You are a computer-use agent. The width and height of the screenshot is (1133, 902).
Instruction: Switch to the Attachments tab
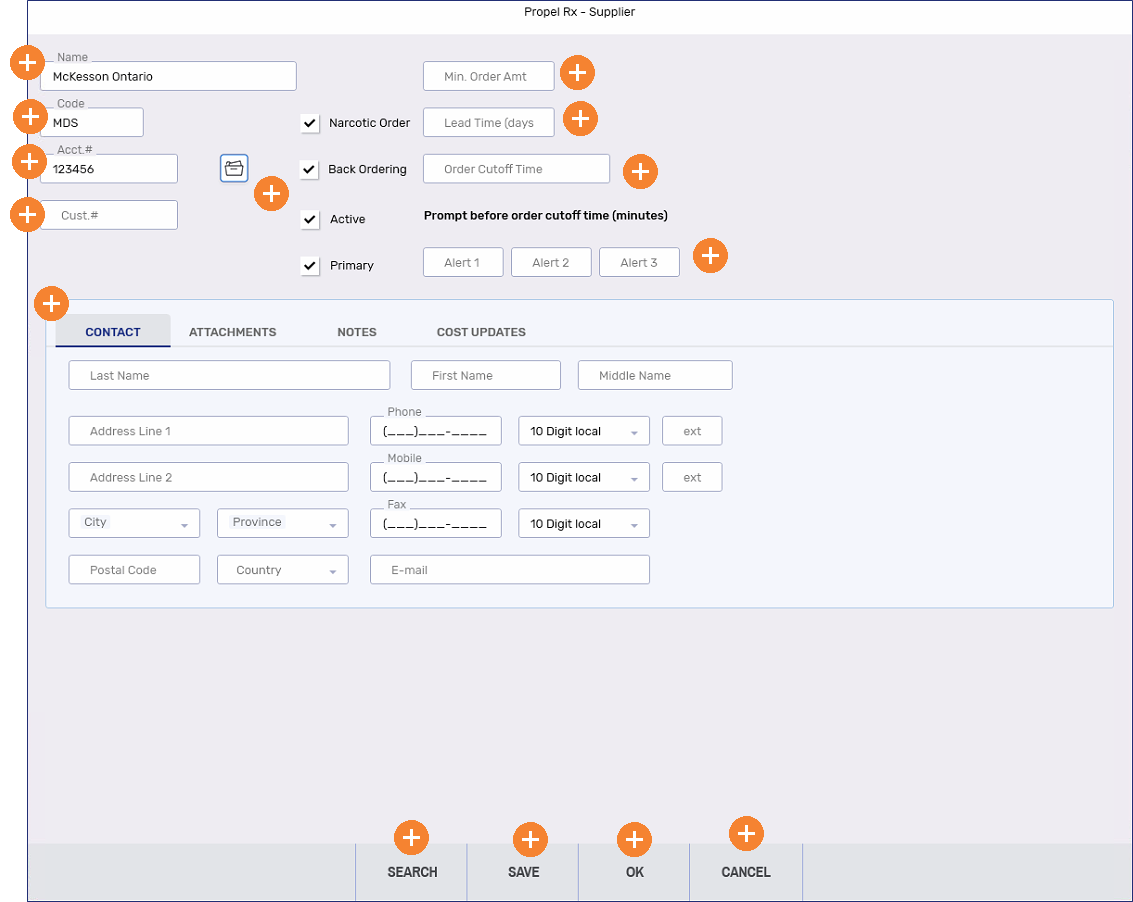click(232, 332)
